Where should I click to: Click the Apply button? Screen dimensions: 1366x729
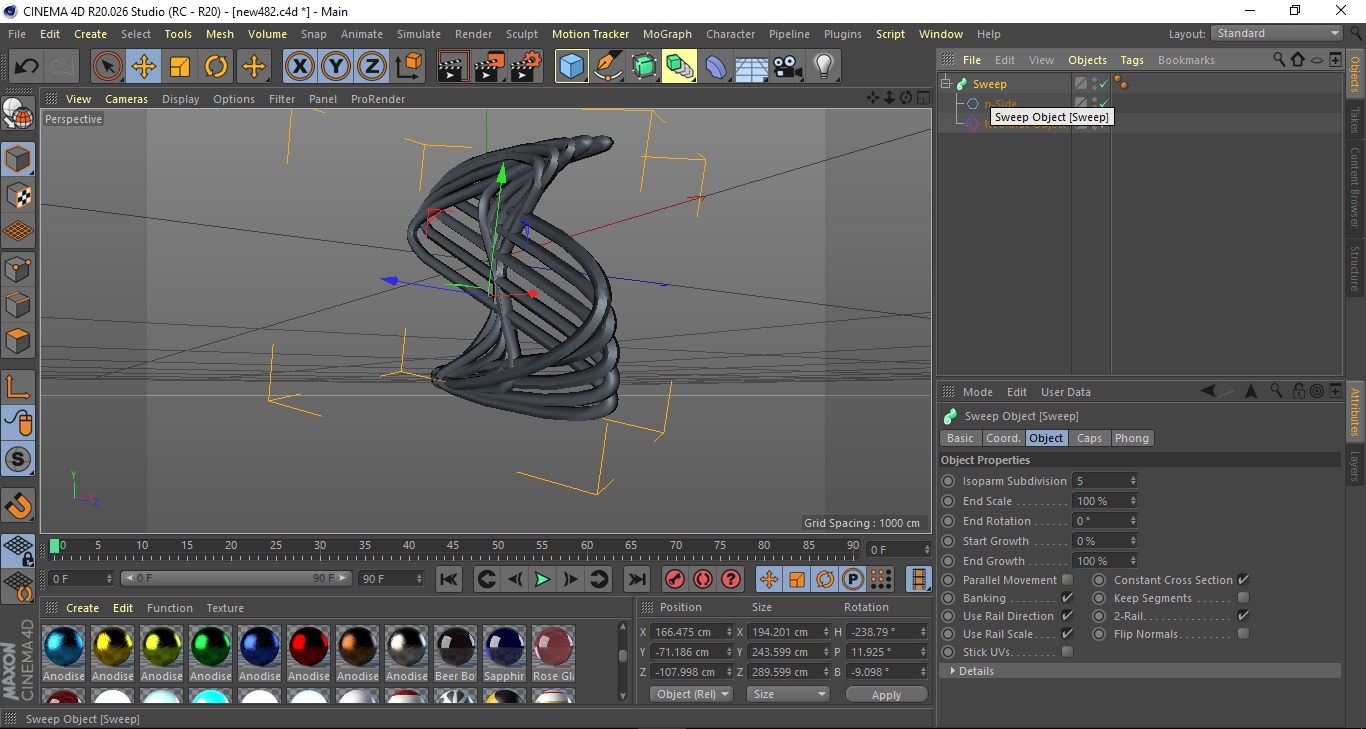point(886,695)
